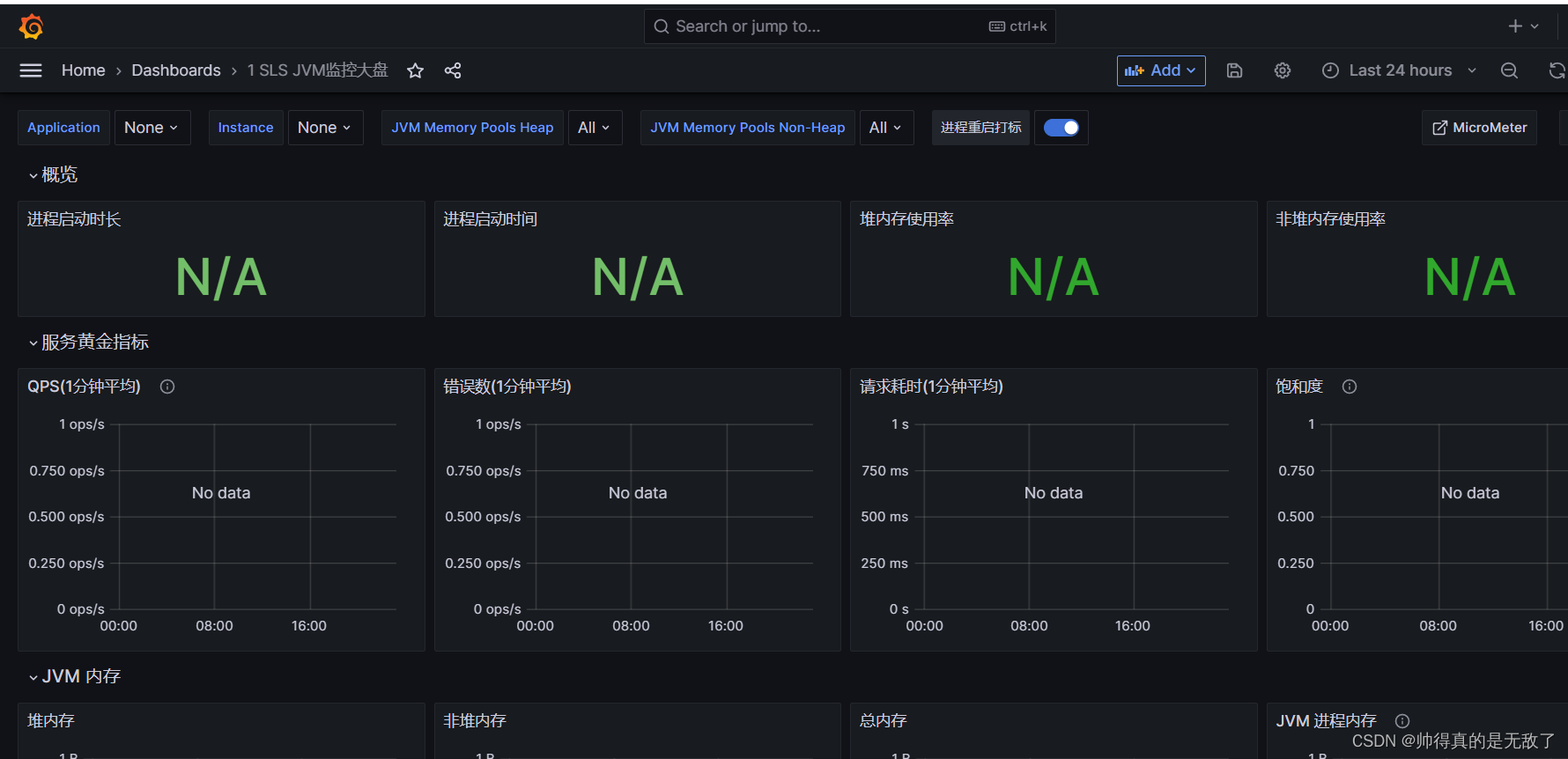Click the 总内存 panel title
The height and width of the screenshot is (759, 1568).
(x=883, y=721)
